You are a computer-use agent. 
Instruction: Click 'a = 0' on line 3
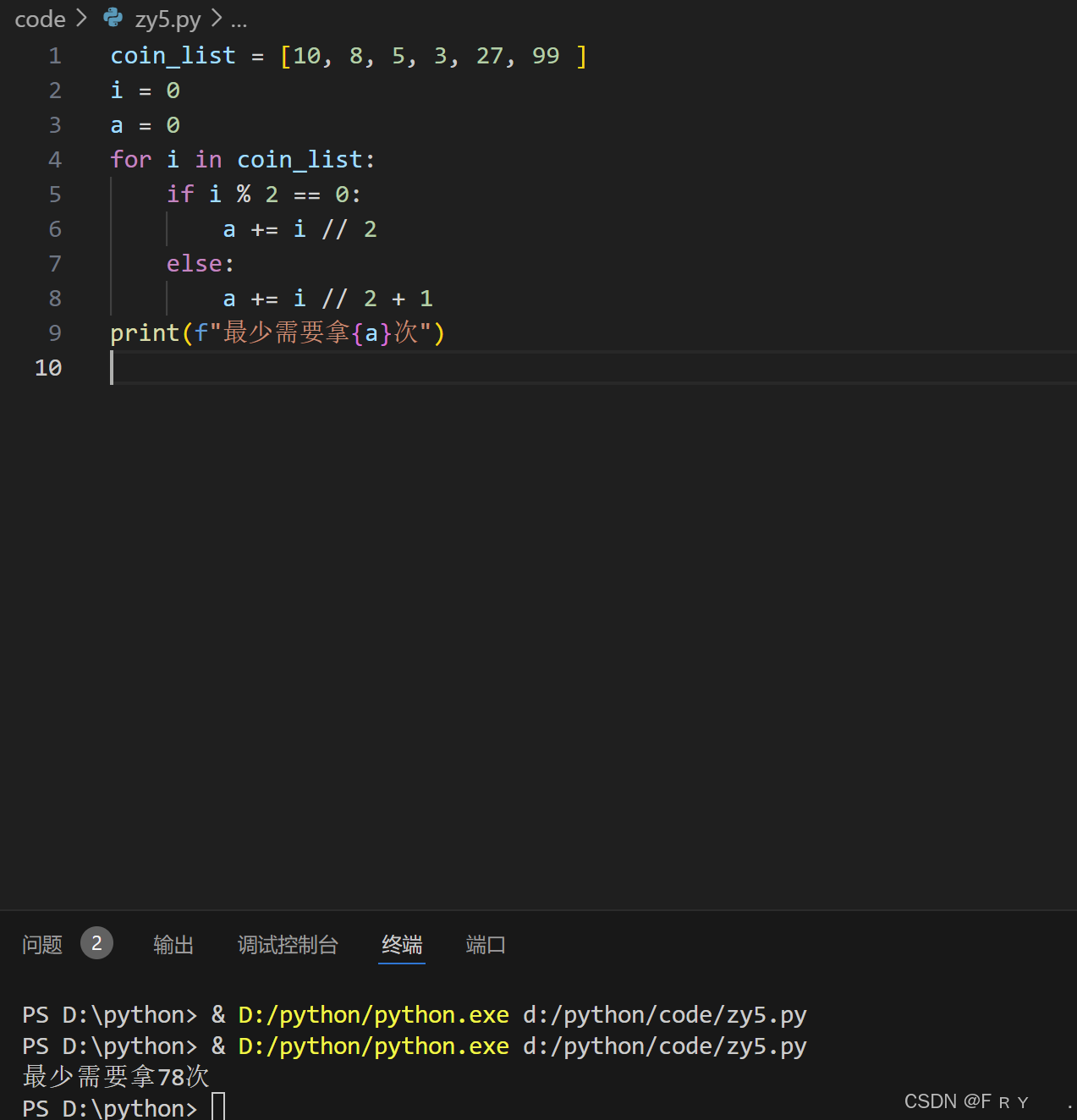[146, 125]
